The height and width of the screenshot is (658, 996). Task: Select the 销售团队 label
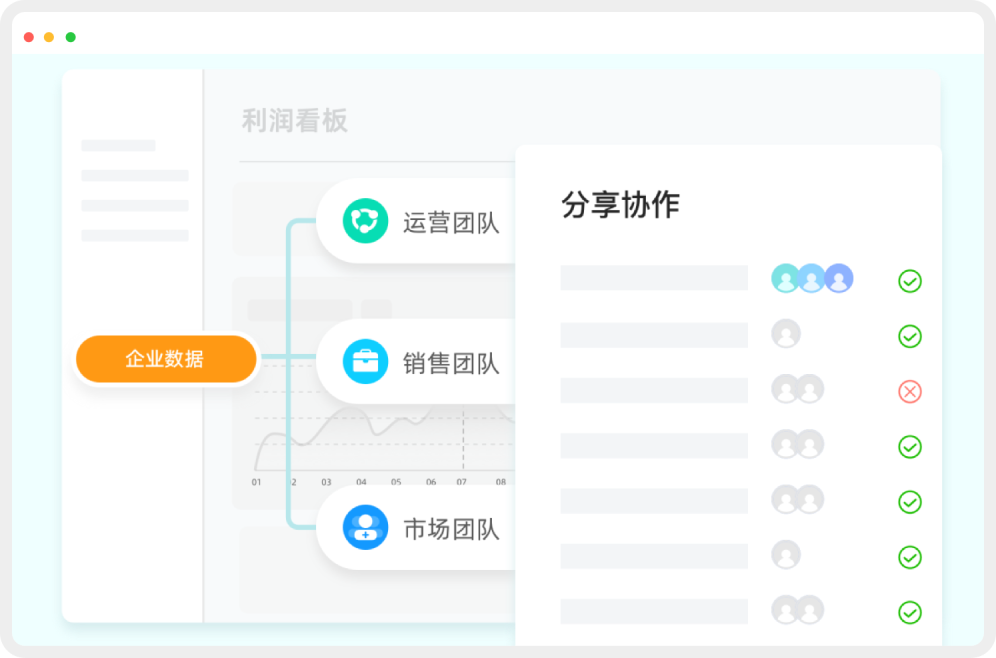pyautogui.click(x=450, y=363)
